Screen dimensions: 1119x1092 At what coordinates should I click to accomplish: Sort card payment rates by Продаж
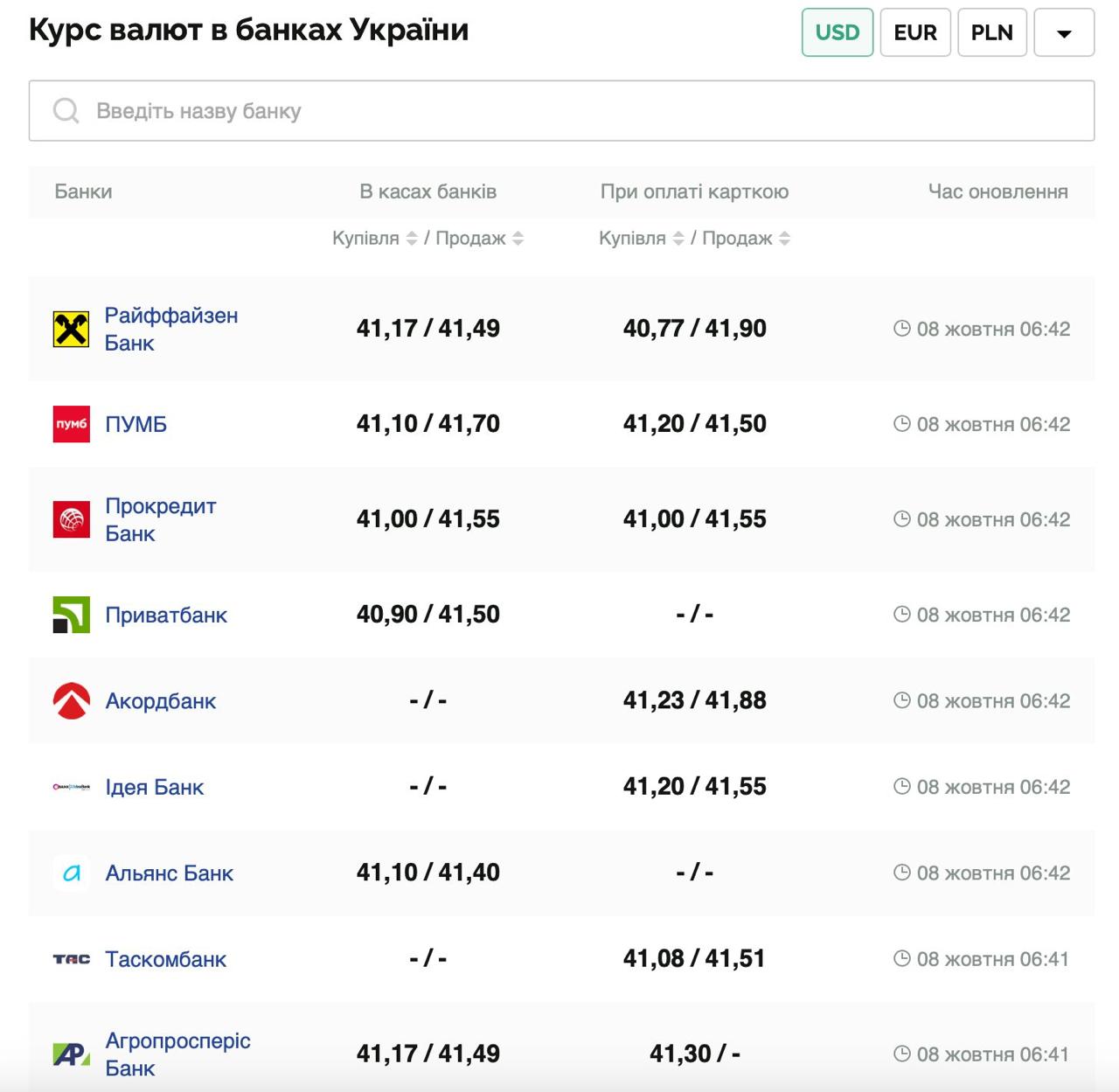(784, 239)
